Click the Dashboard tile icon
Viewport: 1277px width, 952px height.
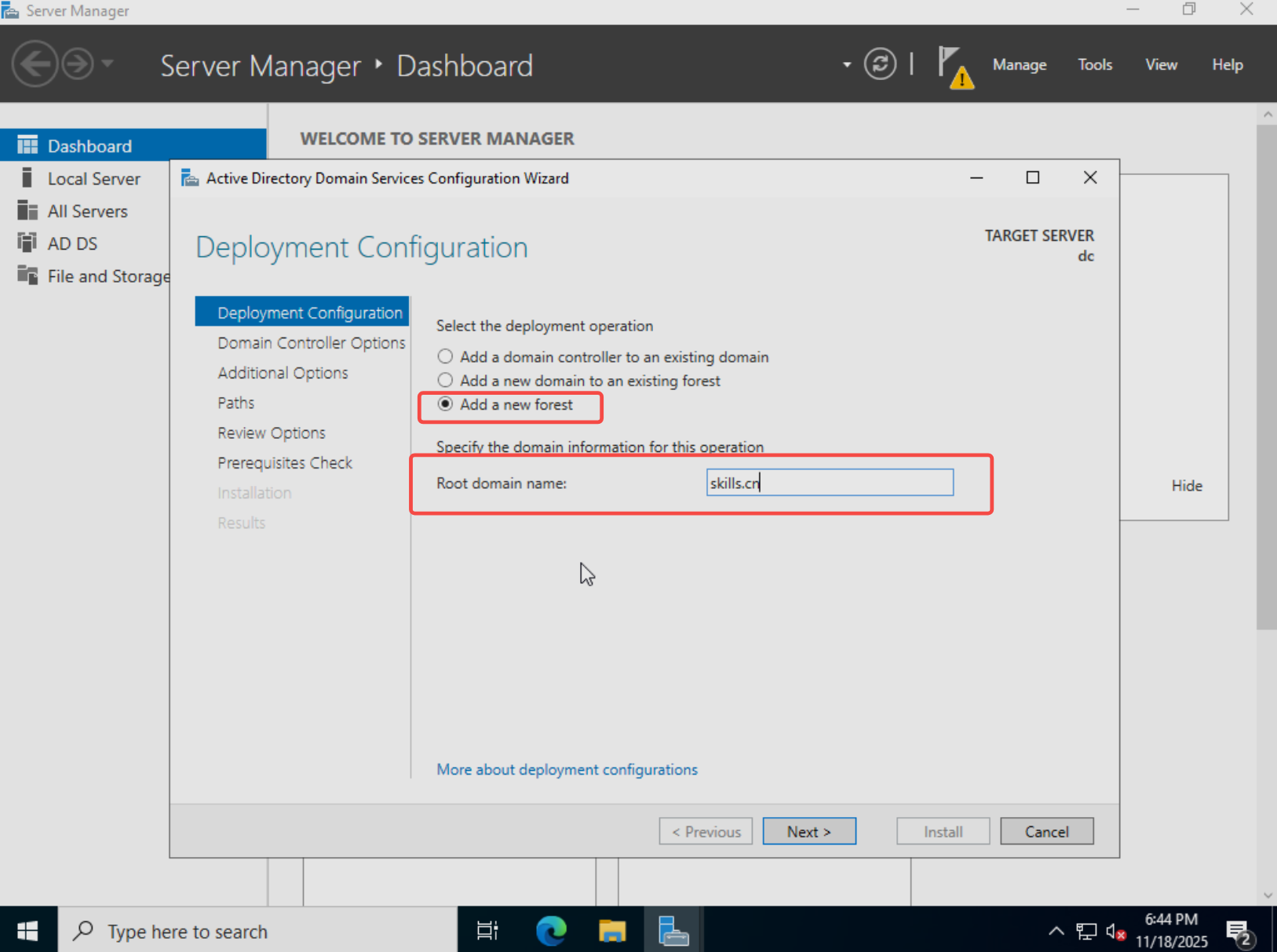(27, 145)
